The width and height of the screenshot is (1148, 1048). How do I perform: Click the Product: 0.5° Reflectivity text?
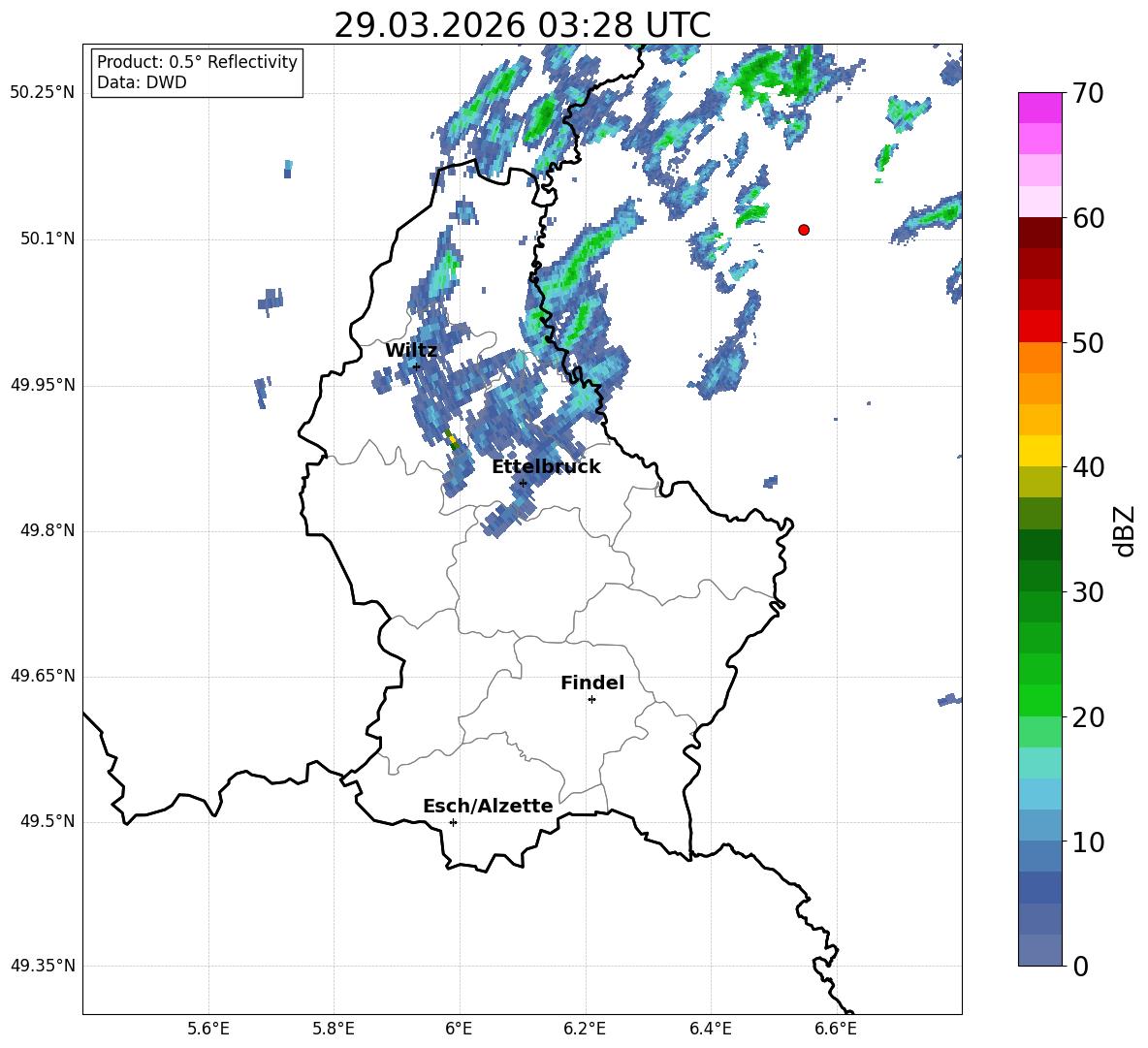coord(197,62)
